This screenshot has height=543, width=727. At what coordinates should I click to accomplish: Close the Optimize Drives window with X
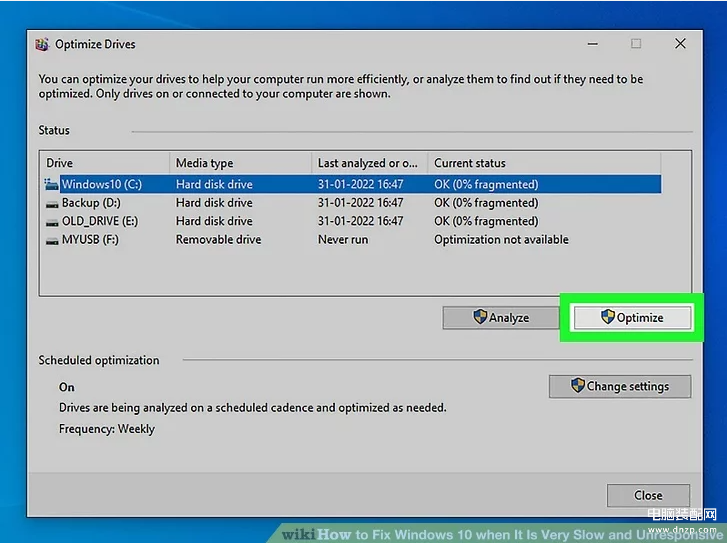680,44
